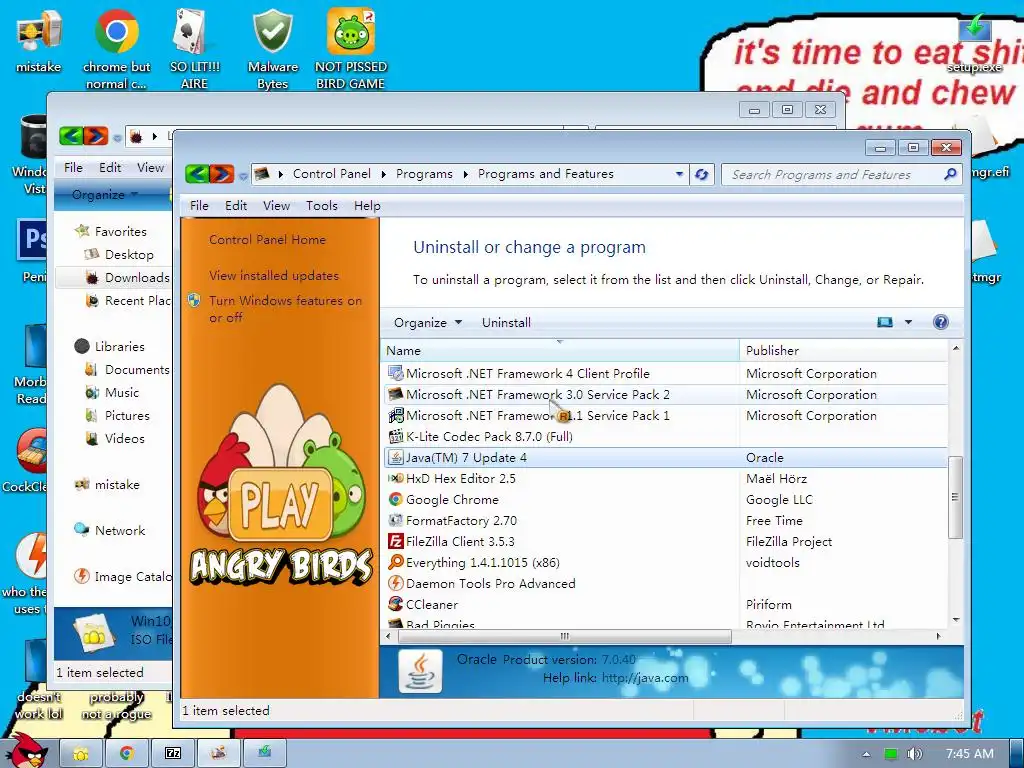Click the Angry Birds start button on the taskbar
The width and height of the screenshot is (1024, 768).
point(25,751)
